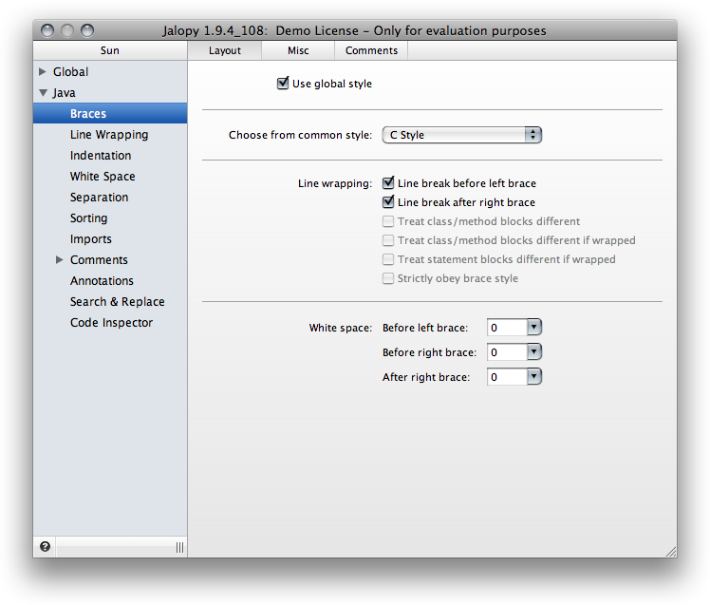Switch to the Misc tab
Viewport: 710px width, 605px height.
[x=298, y=51]
